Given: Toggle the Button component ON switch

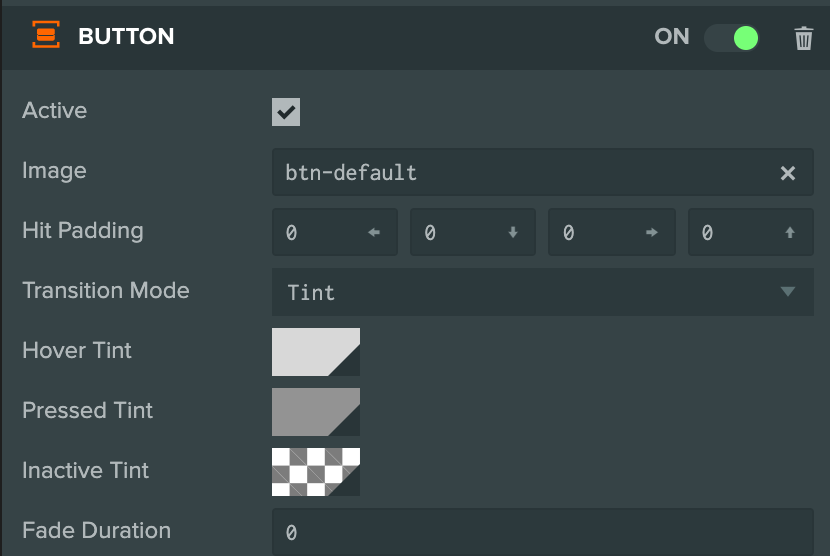Looking at the screenshot, I should (x=731, y=38).
